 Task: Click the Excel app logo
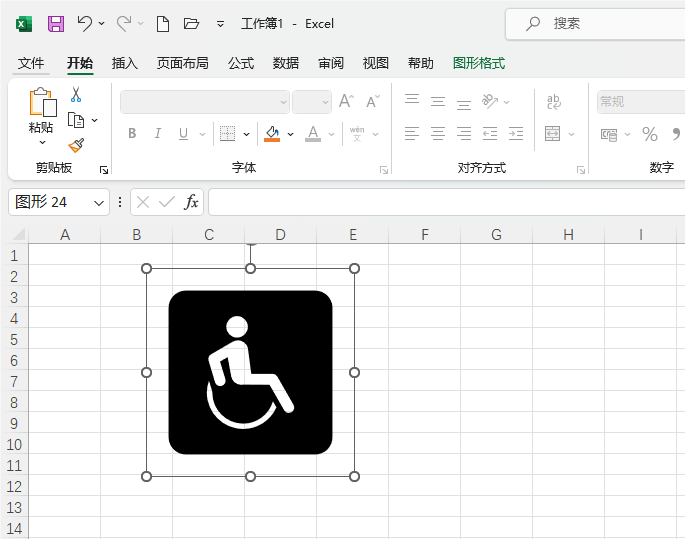click(x=24, y=24)
